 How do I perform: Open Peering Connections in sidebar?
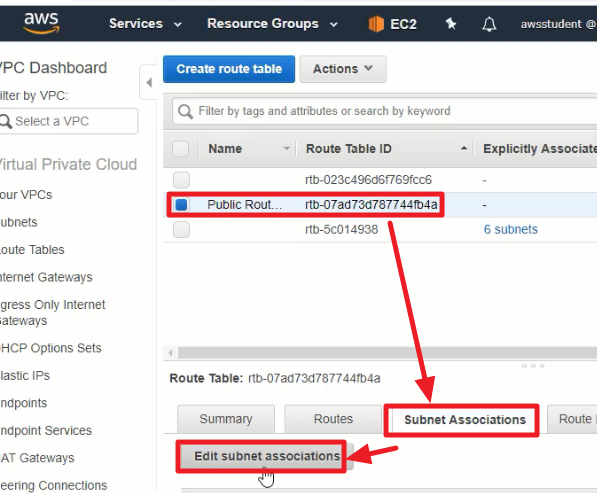(53, 485)
